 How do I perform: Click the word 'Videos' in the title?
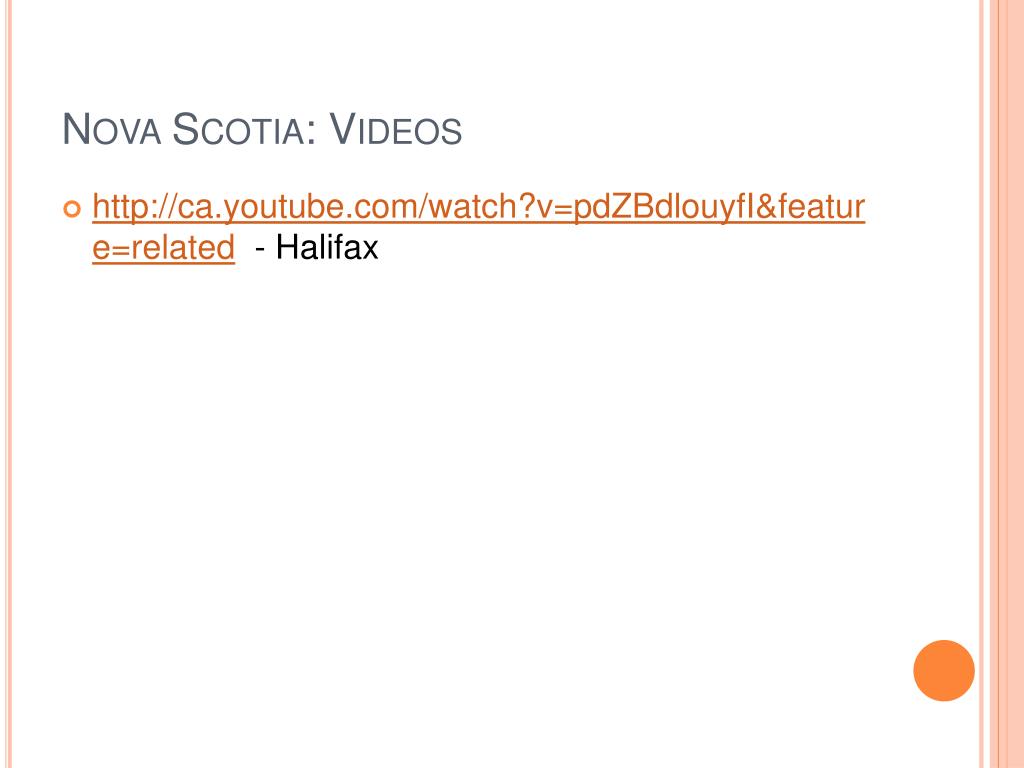coord(395,129)
